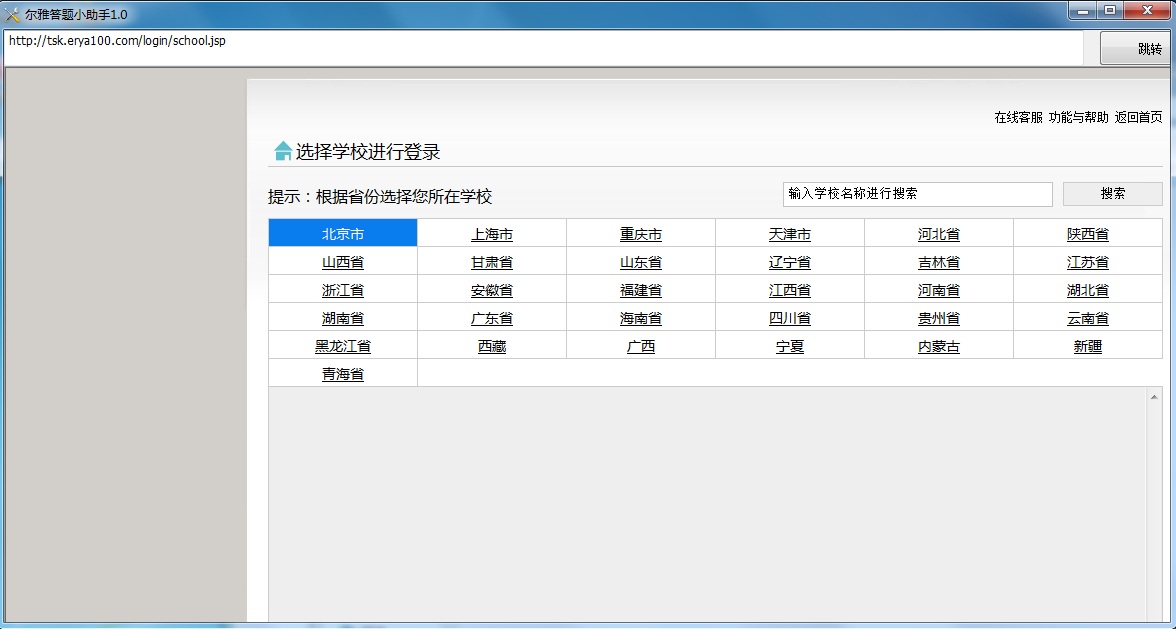Click the 跳转 button
The width and height of the screenshot is (1176, 629).
(1137, 49)
